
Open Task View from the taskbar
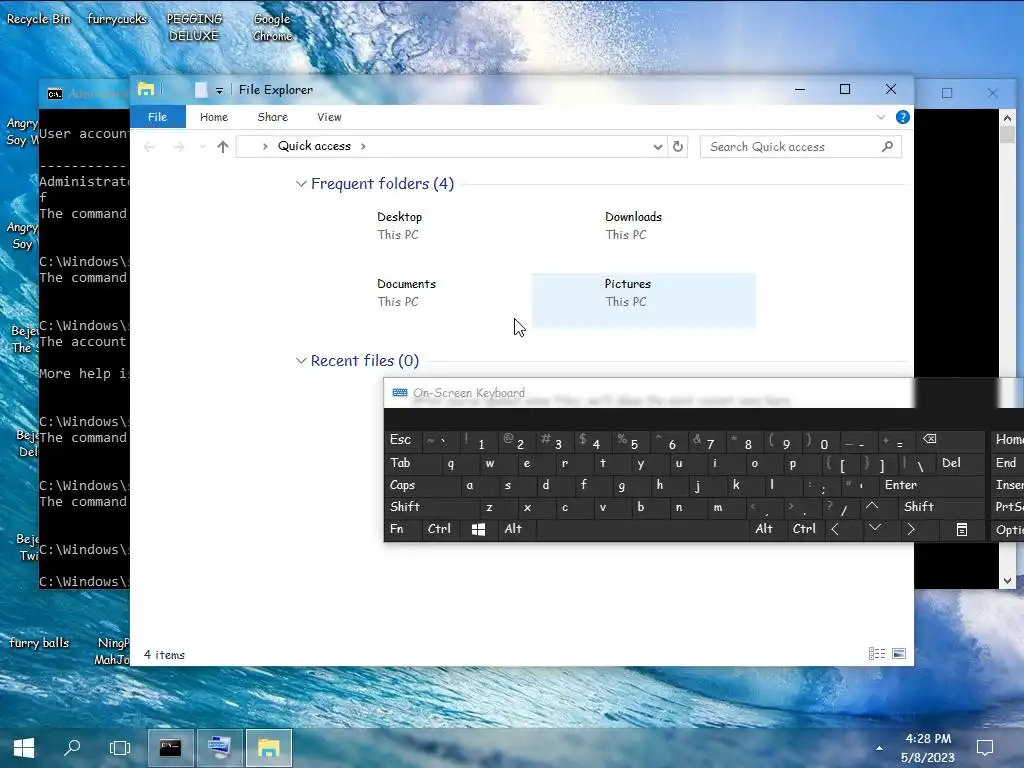click(x=120, y=748)
